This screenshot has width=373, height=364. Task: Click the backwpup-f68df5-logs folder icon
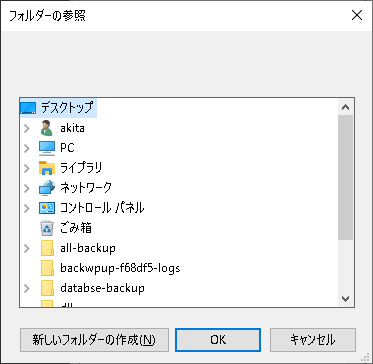(47, 268)
